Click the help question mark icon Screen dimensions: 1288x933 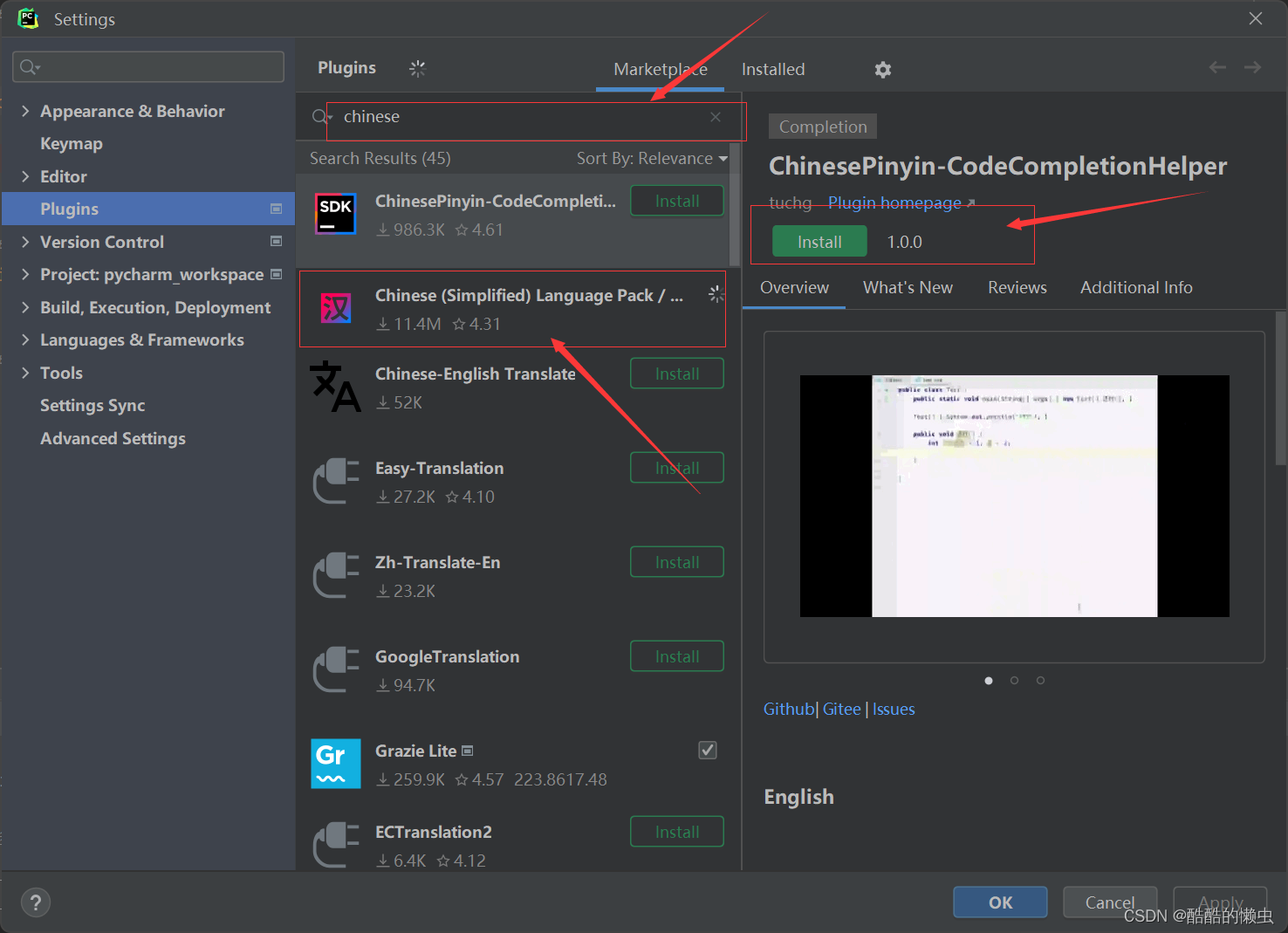(35, 902)
